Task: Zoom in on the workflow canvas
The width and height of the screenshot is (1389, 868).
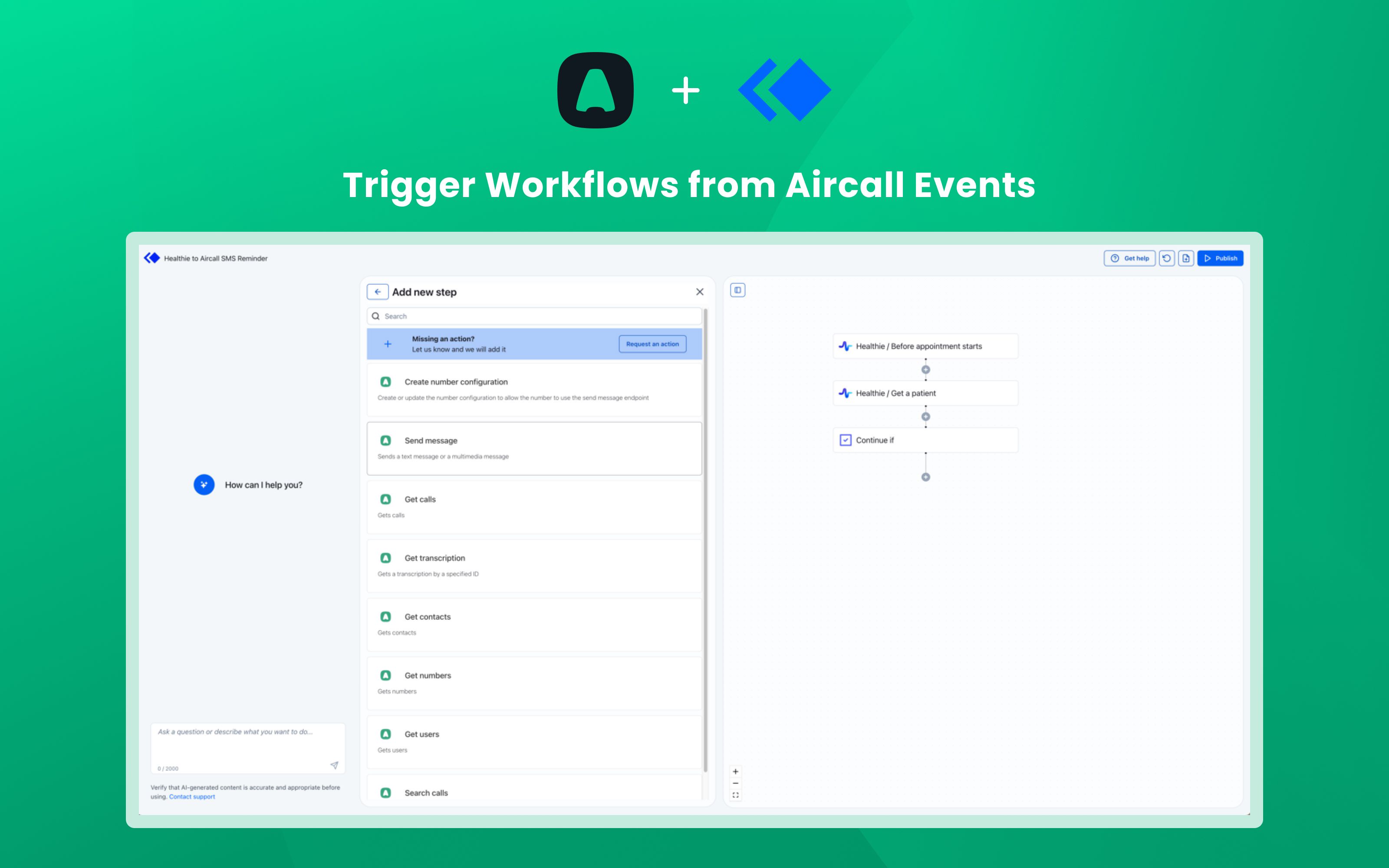Action: point(735,772)
